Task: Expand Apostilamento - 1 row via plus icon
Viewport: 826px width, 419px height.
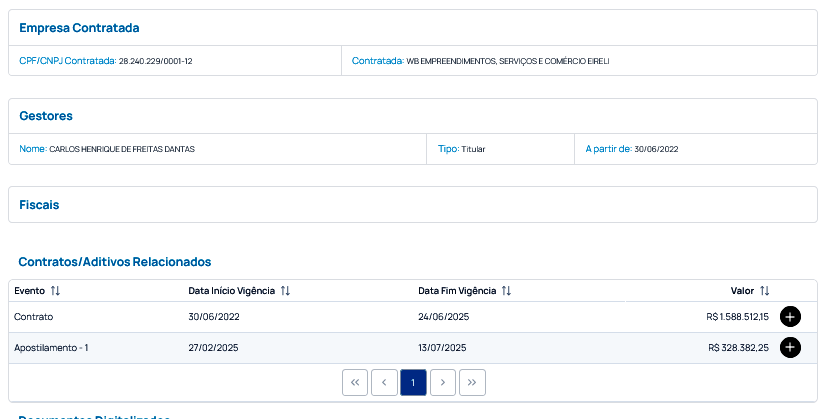Action: pyautogui.click(x=790, y=348)
